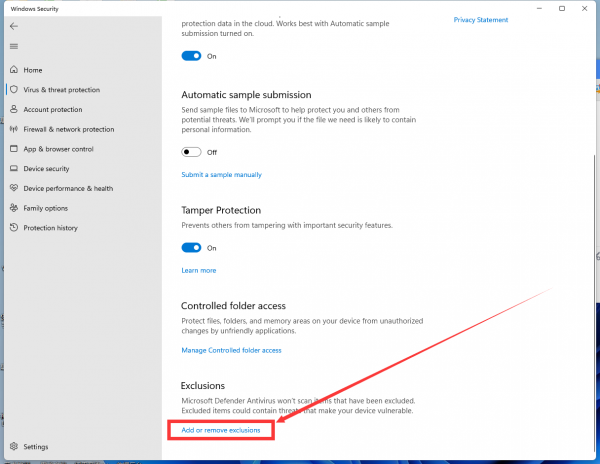Click the Virus & threat protection shield icon
Viewport: 600px width, 464px height.
(14, 90)
